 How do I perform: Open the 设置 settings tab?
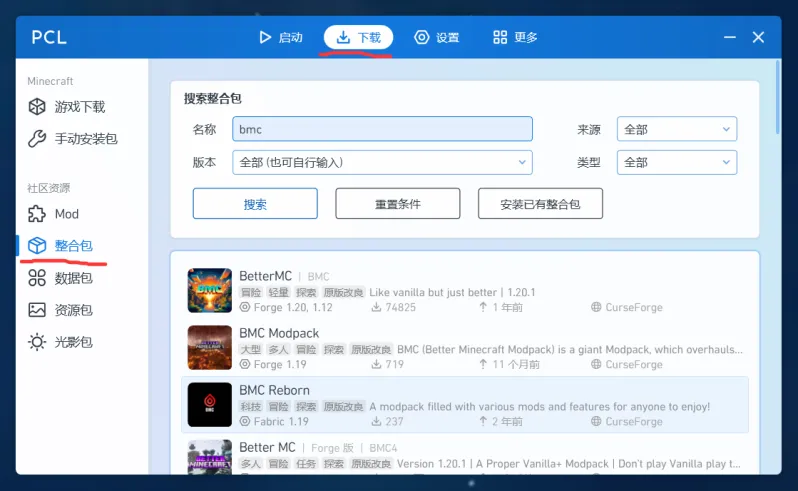[437, 37]
